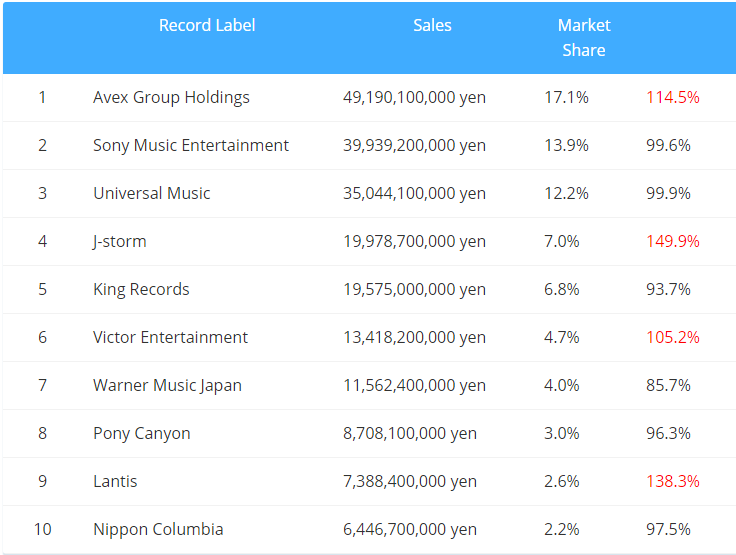This screenshot has width=736, height=555.
Task: Select Warner Music Japan entry
Action: click(x=167, y=385)
